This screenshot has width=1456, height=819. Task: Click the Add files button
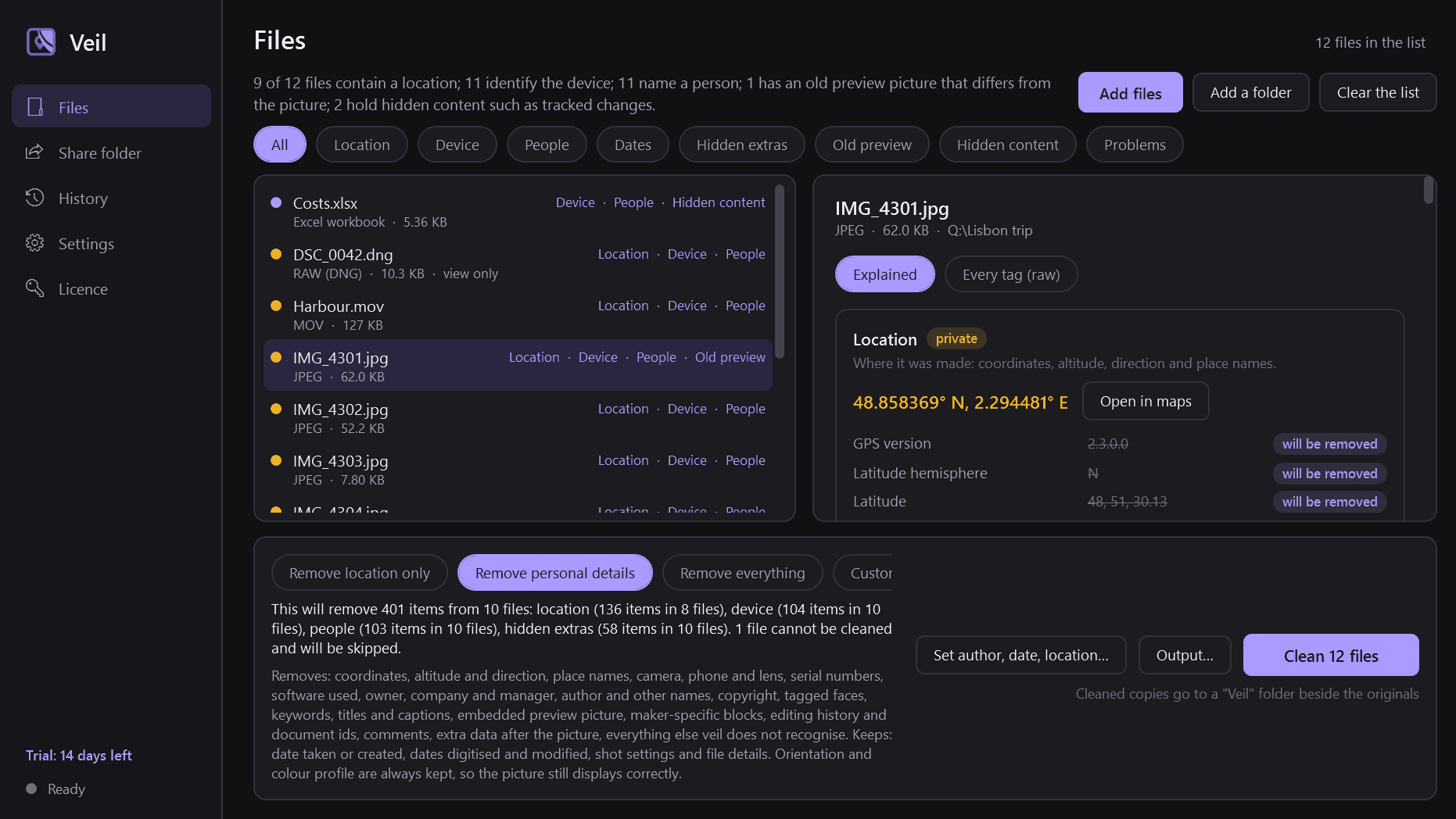(x=1131, y=93)
